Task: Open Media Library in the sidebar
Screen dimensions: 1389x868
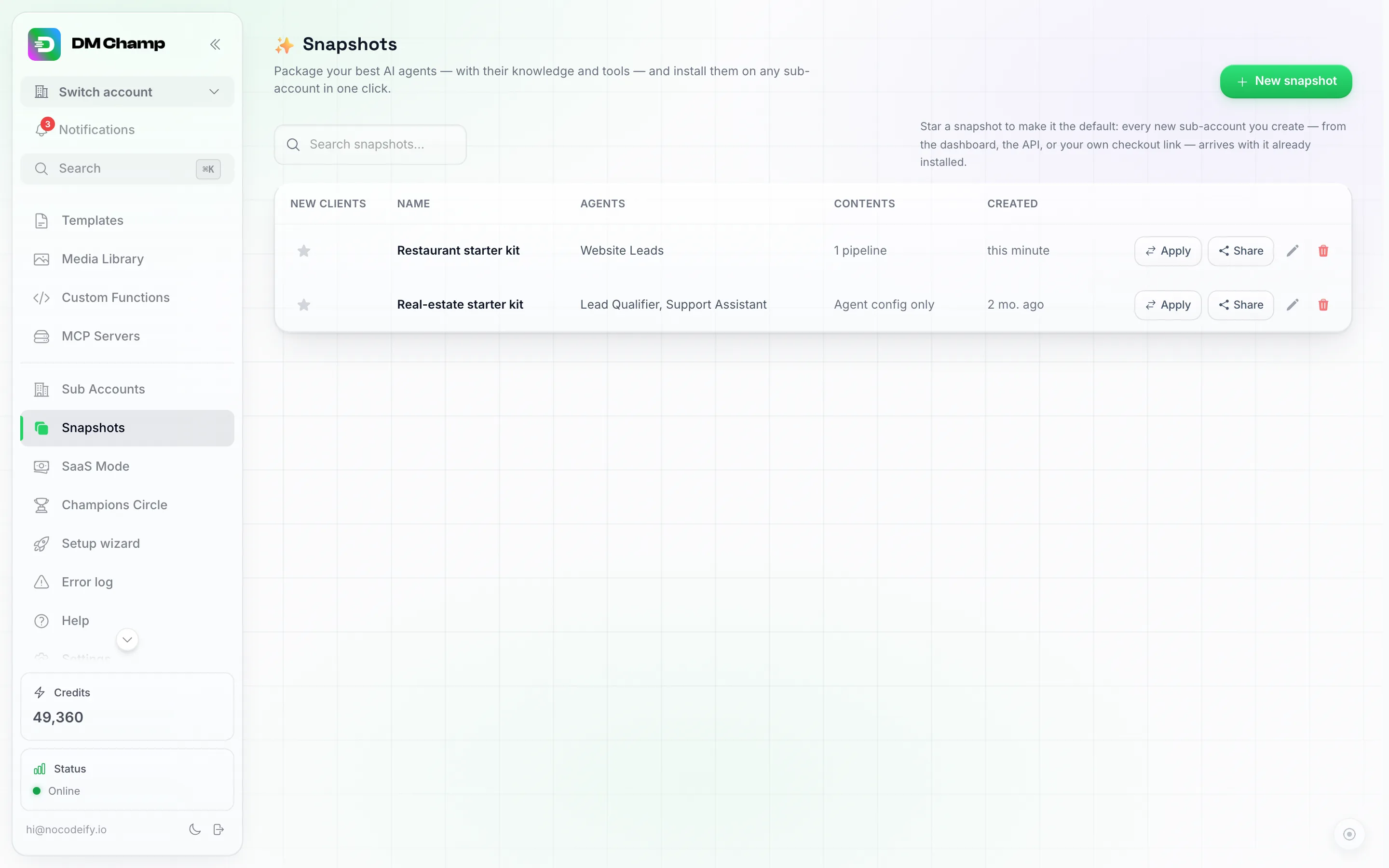Action: (x=127, y=259)
